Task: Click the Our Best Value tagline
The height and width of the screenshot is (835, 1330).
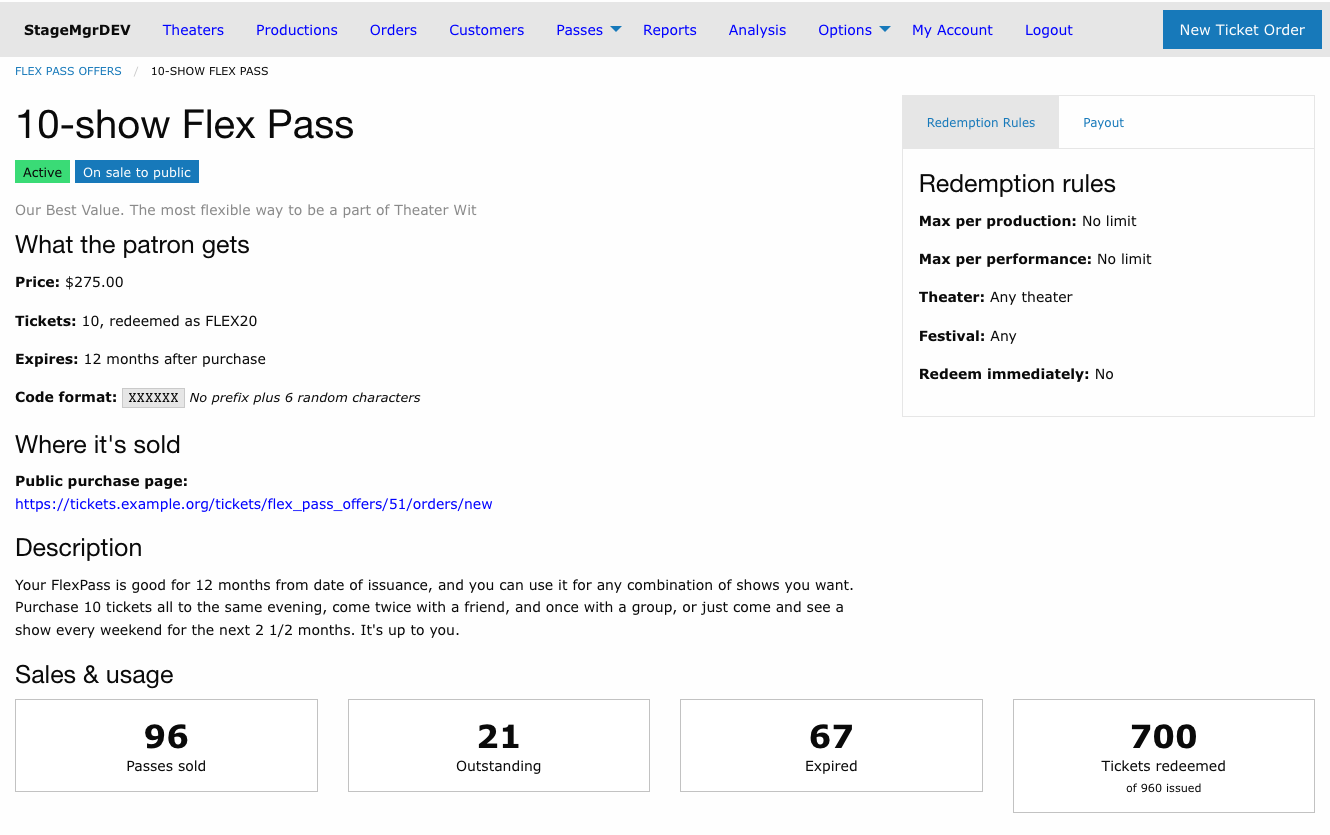Action: (246, 210)
